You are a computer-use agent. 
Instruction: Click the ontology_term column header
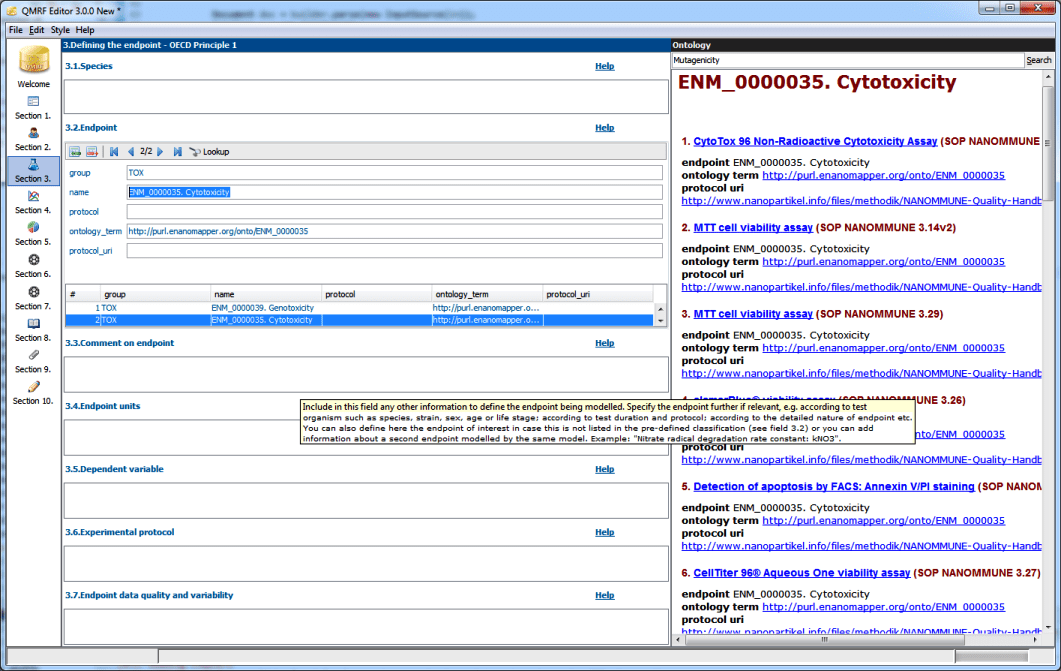(x=487, y=294)
